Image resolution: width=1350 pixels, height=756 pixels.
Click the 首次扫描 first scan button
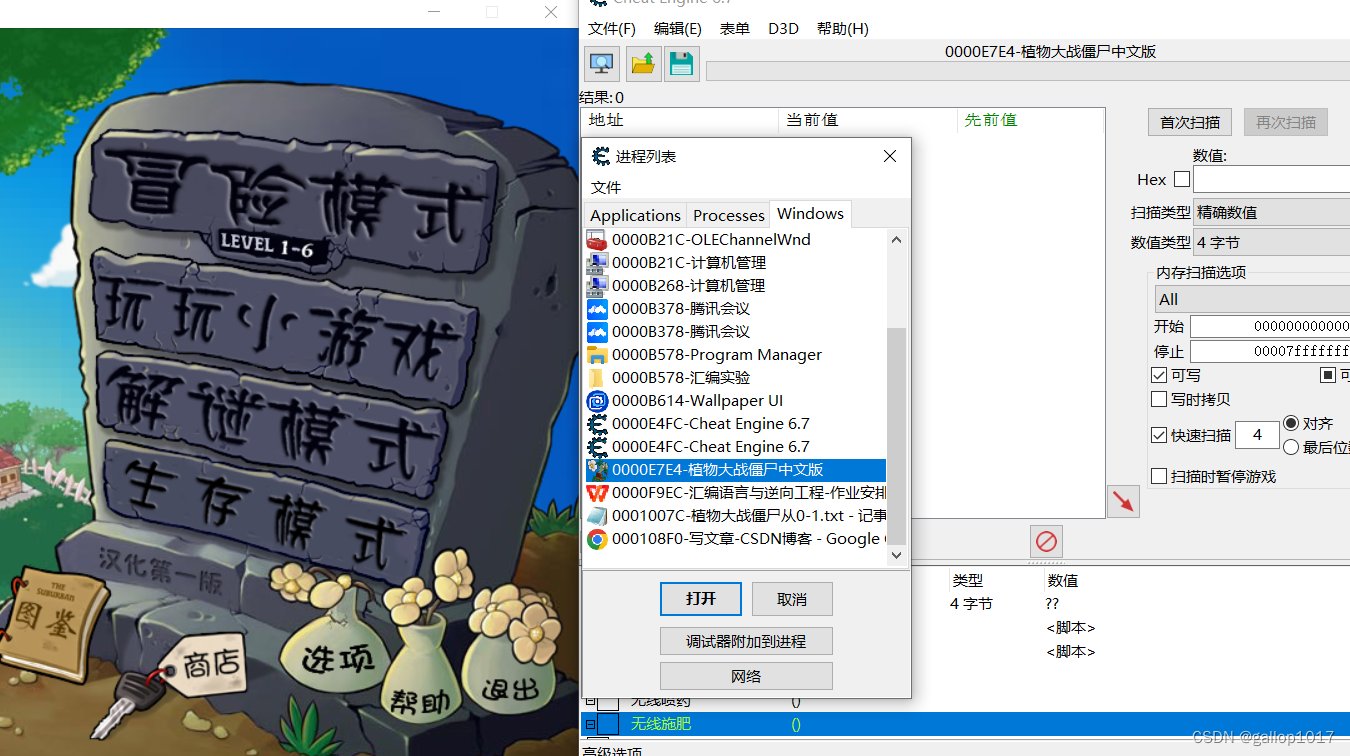point(1190,122)
